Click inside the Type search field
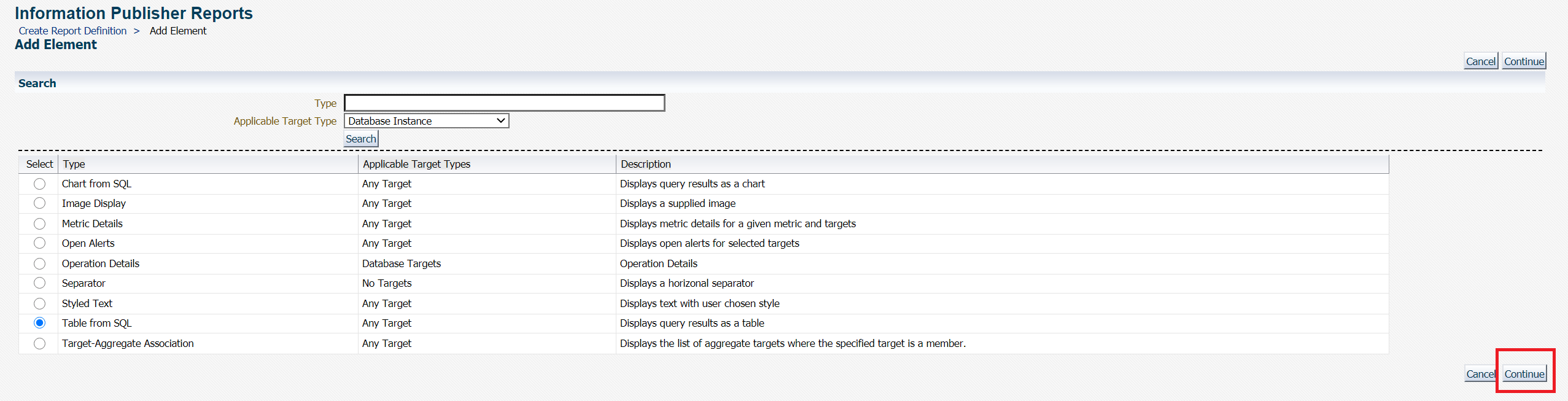The height and width of the screenshot is (401, 1568). click(504, 103)
